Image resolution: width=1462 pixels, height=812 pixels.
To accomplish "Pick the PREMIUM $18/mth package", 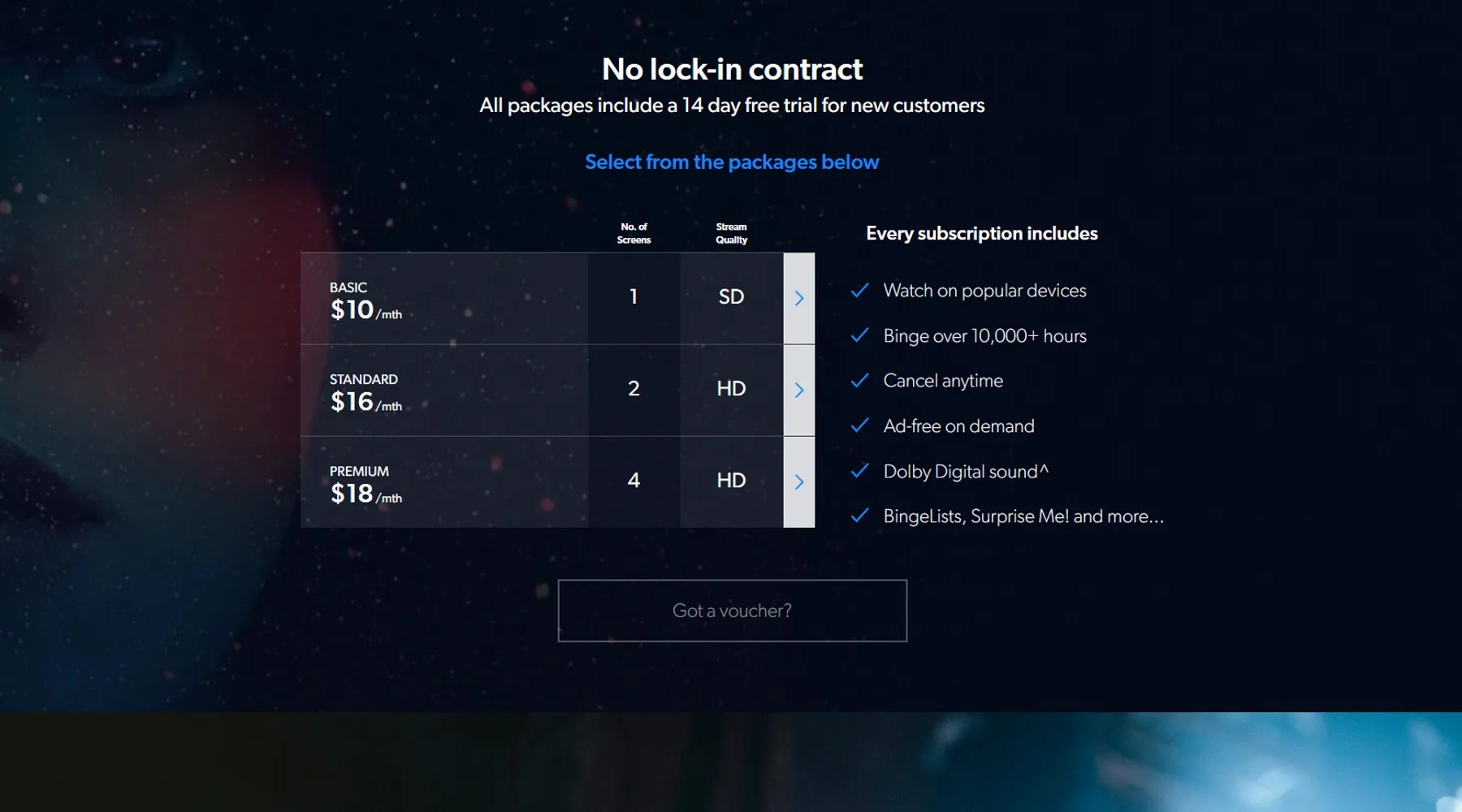I will [365, 483].
